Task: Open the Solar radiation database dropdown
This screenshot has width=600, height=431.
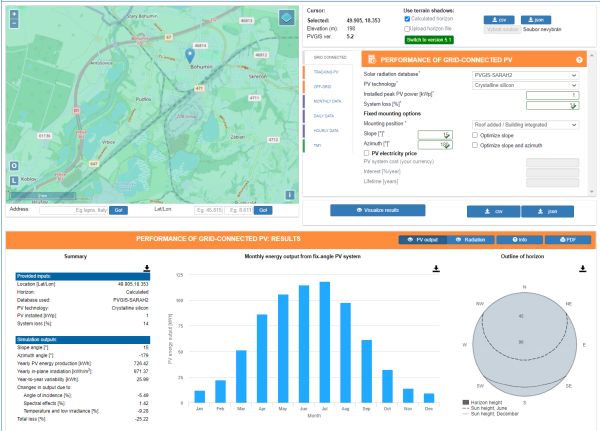Action: coord(525,75)
